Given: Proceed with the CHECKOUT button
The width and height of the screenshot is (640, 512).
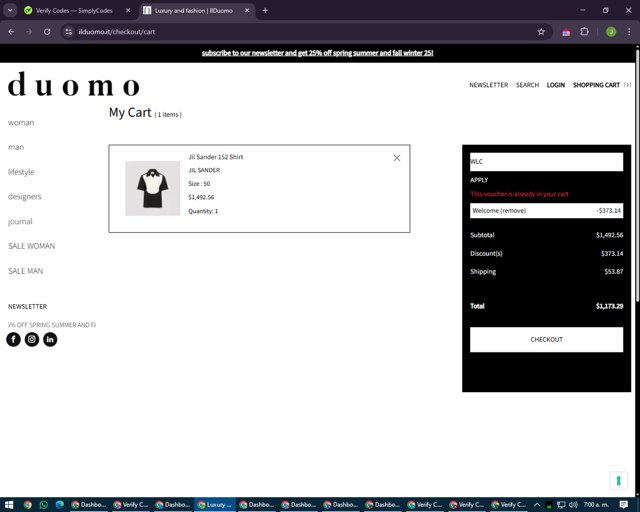Looking at the screenshot, I should [x=546, y=339].
